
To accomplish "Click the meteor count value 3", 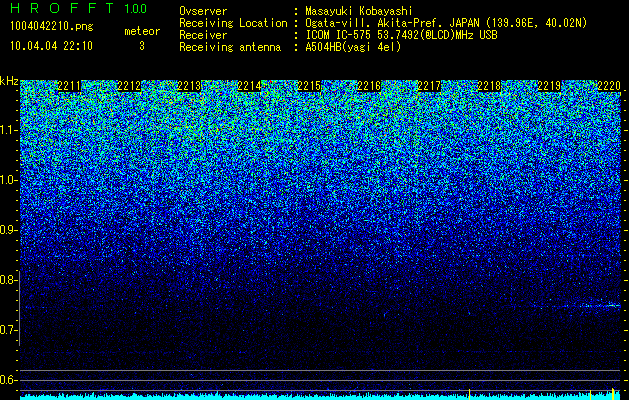I will 142,46.
